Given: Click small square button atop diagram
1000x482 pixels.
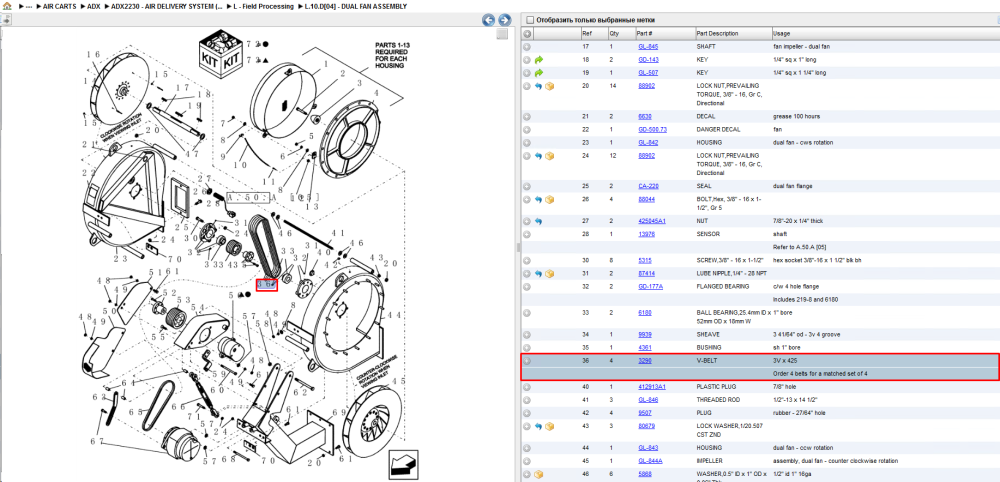Looking at the screenshot, I should coord(502,34).
